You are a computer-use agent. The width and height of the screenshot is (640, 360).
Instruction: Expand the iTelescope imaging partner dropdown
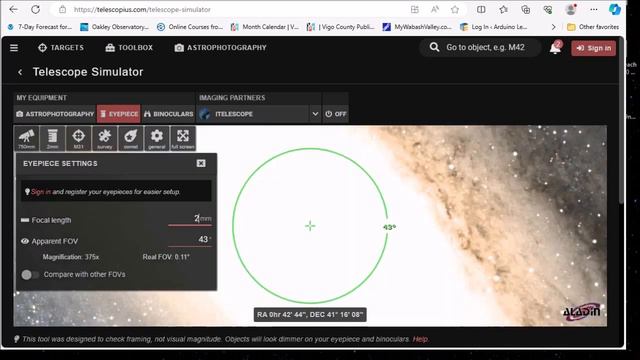click(x=315, y=114)
